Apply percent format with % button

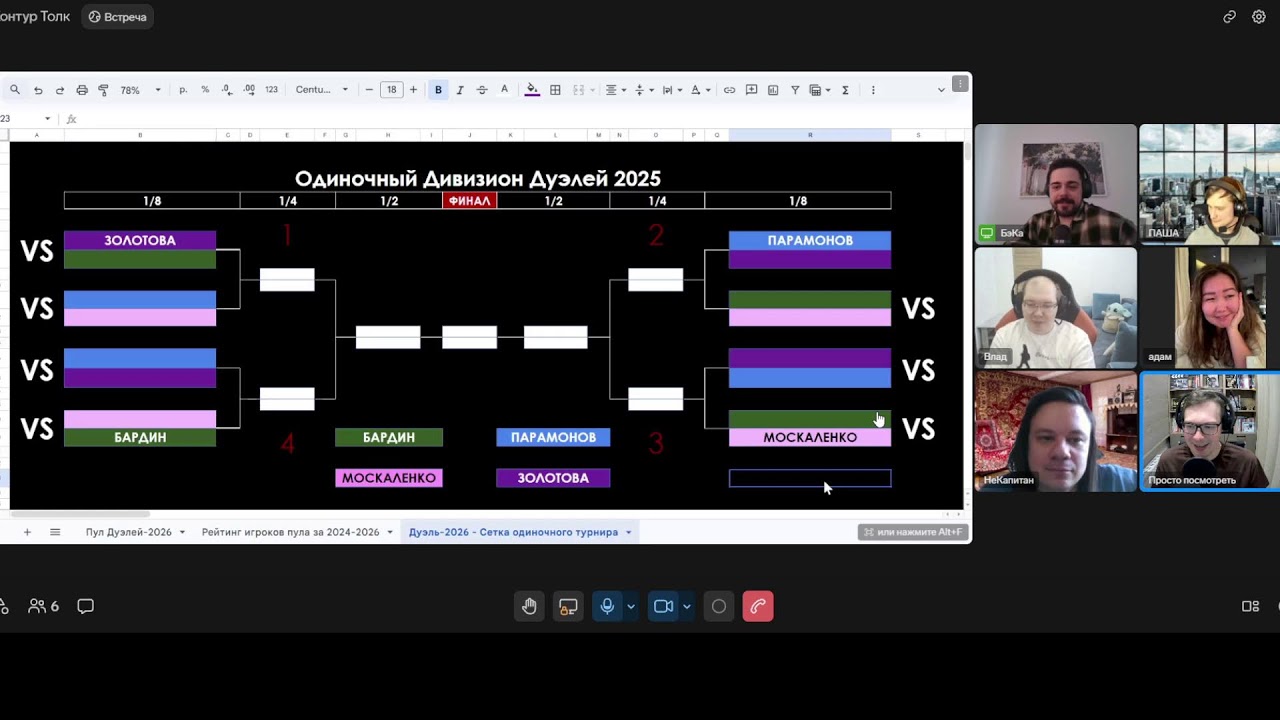point(205,90)
